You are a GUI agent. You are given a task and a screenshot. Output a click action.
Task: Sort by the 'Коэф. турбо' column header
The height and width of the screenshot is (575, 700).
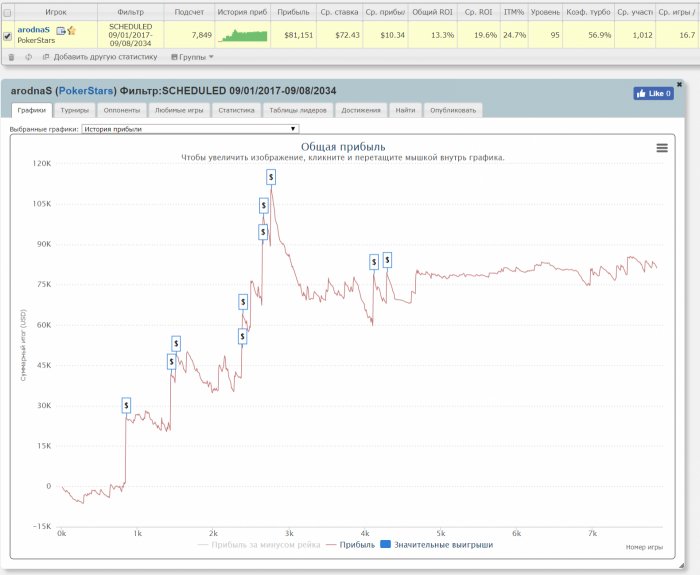tap(588, 12)
